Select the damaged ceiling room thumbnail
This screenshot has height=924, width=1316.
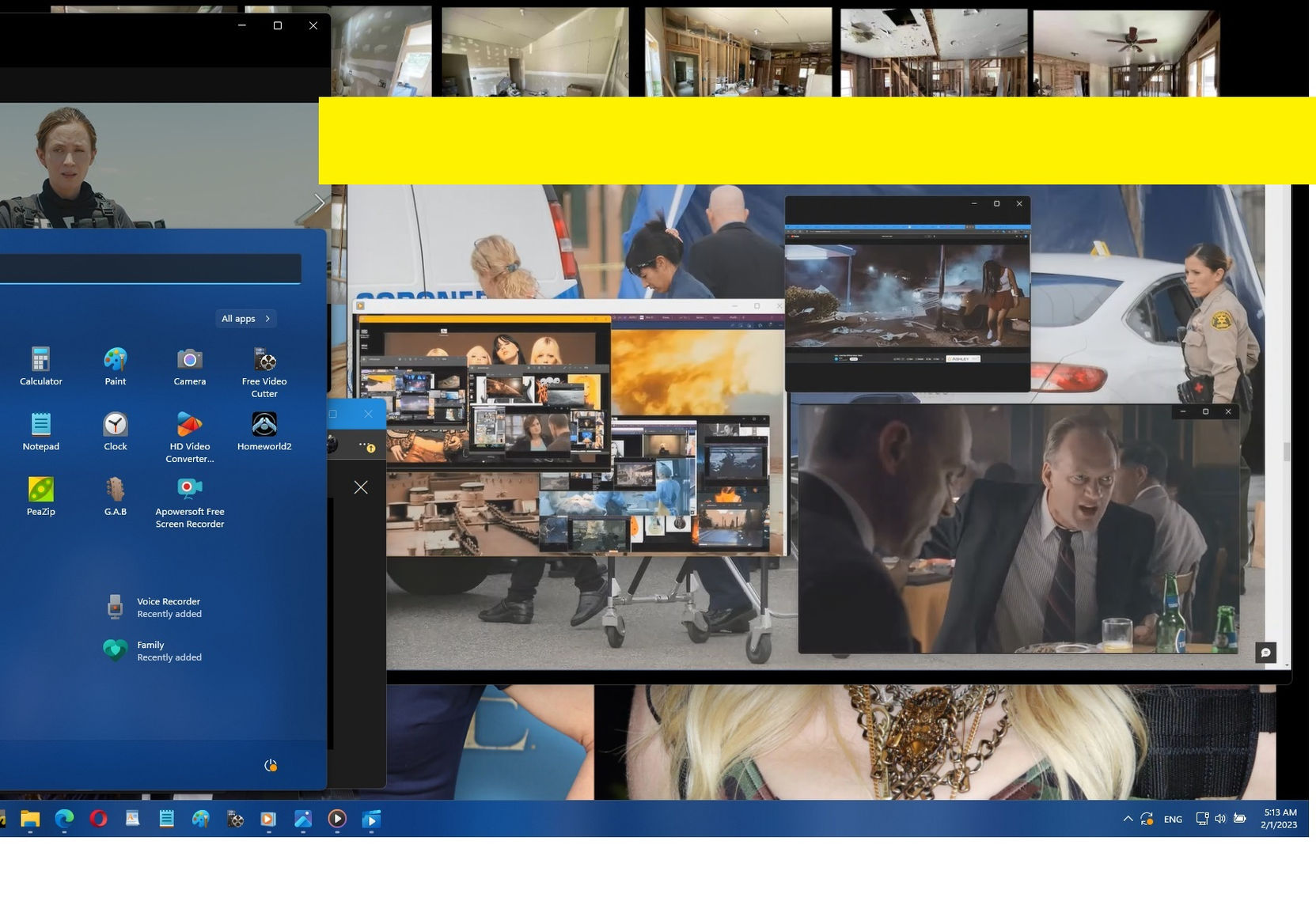click(934, 52)
